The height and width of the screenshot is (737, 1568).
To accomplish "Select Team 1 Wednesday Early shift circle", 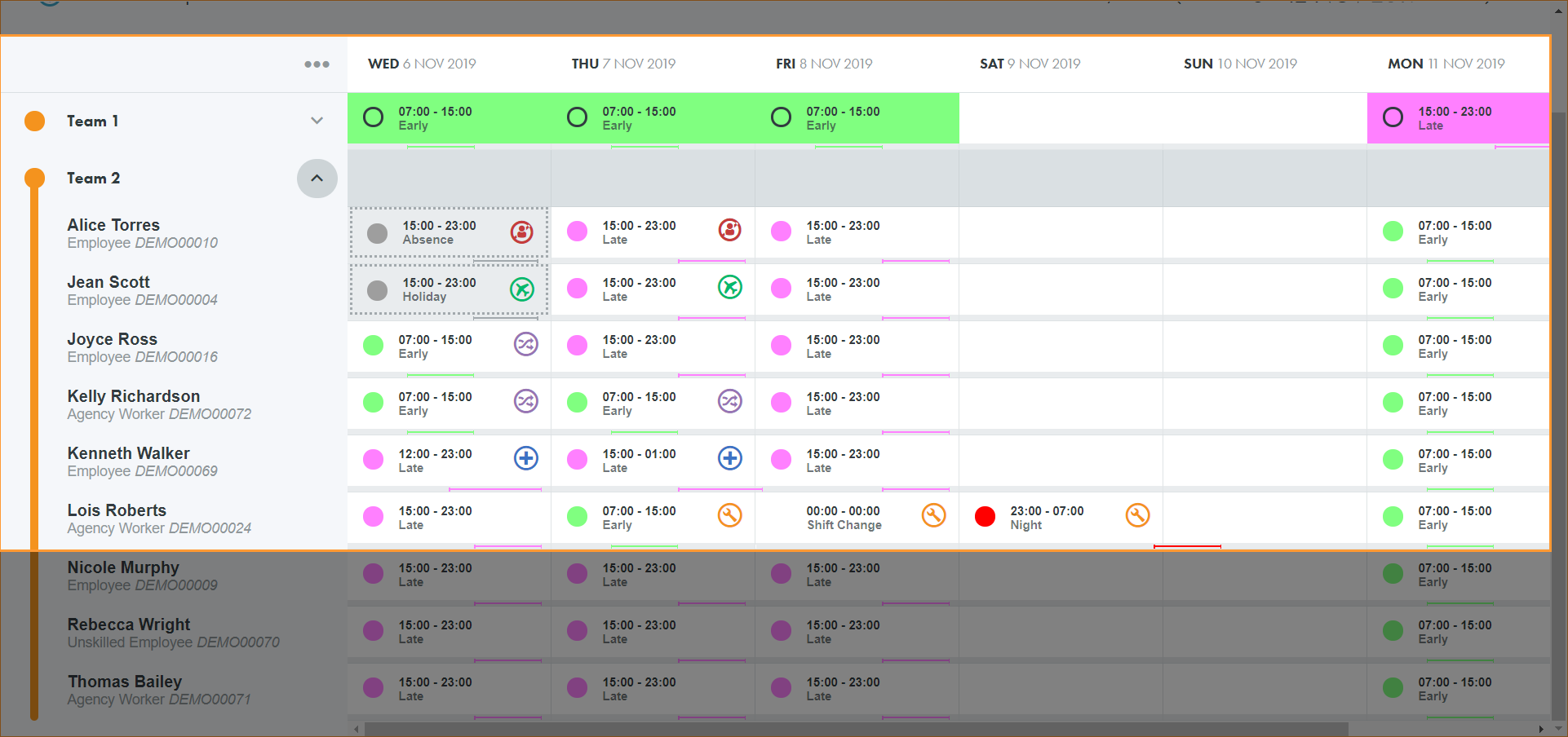I will point(373,117).
